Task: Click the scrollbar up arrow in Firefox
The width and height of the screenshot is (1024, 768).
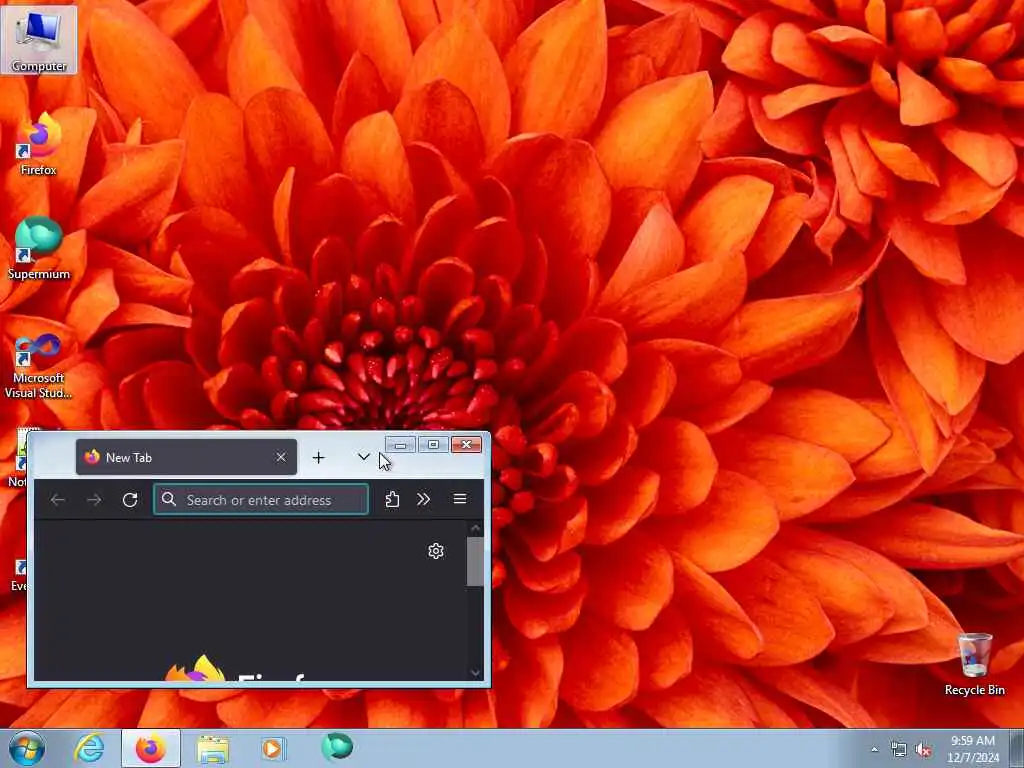Action: pyautogui.click(x=475, y=528)
